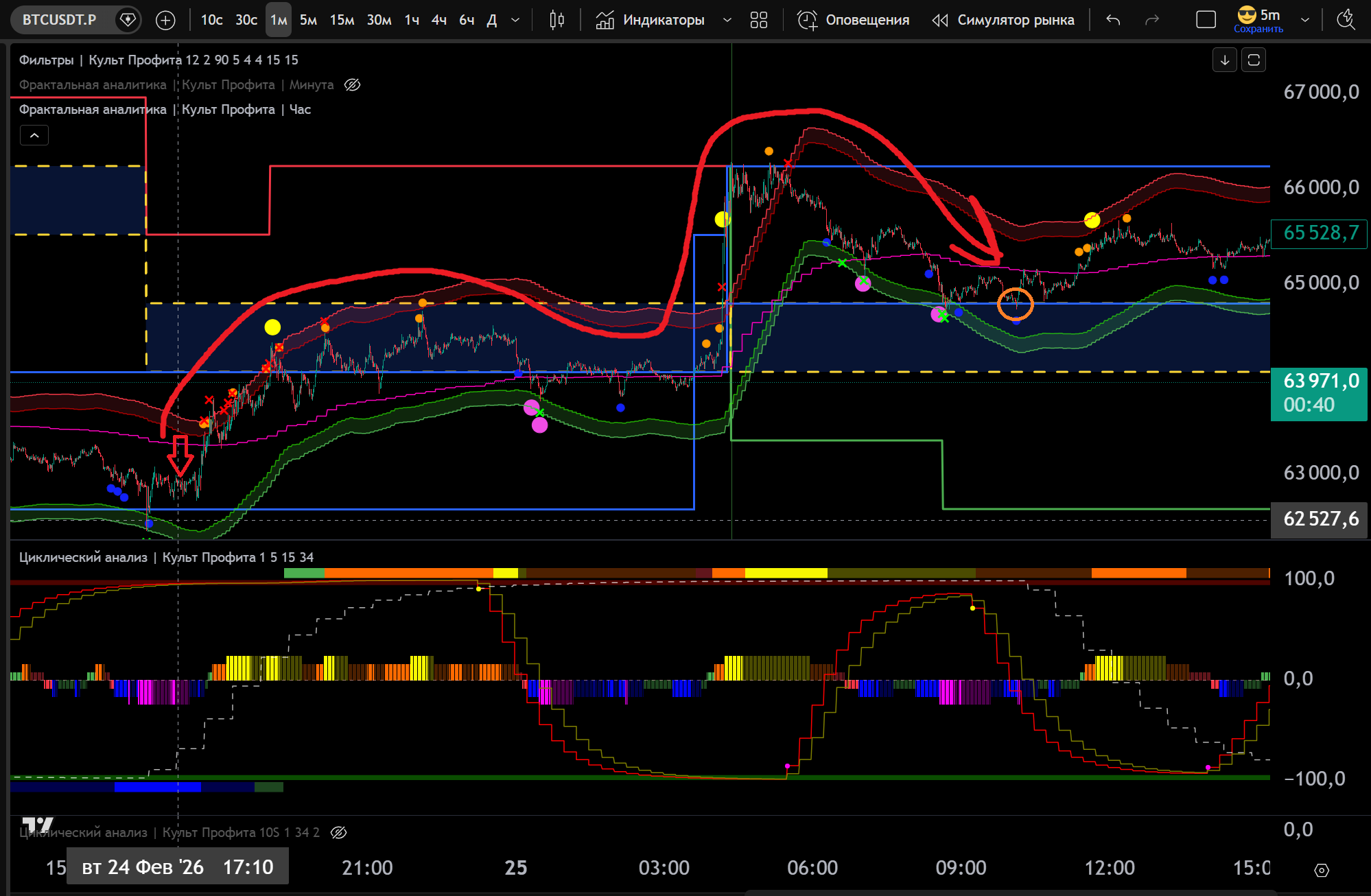Click the add symbol plus icon
Image resolution: width=1371 pixels, height=896 pixels.
point(165,20)
